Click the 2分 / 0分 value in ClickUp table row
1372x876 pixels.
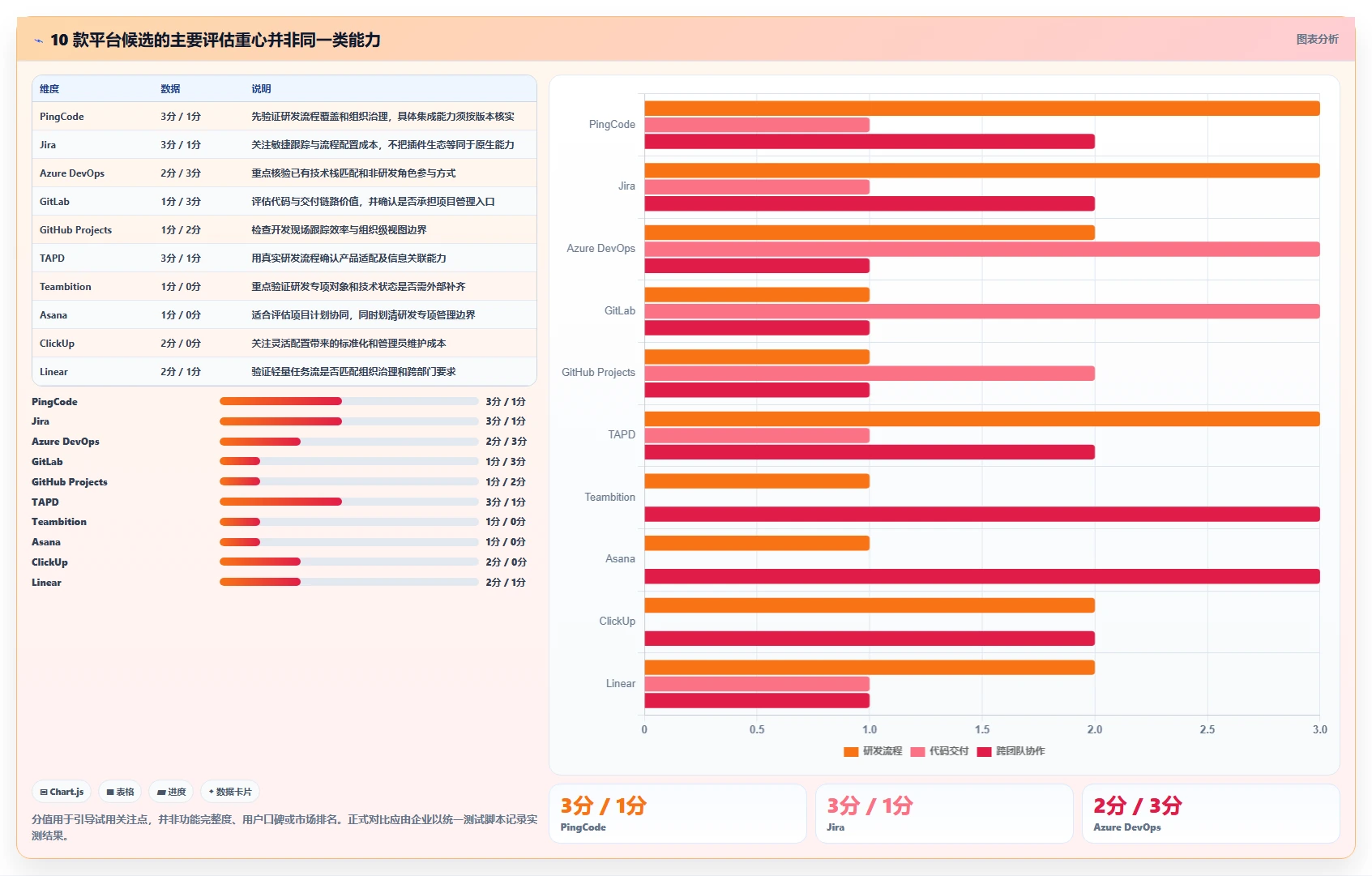(x=181, y=344)
